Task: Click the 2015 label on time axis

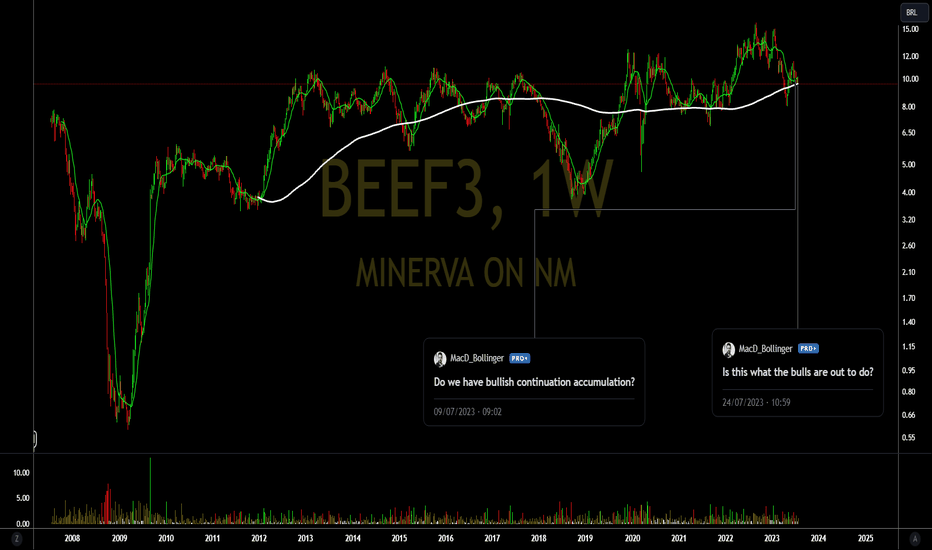Action: (x=399, y=539)
